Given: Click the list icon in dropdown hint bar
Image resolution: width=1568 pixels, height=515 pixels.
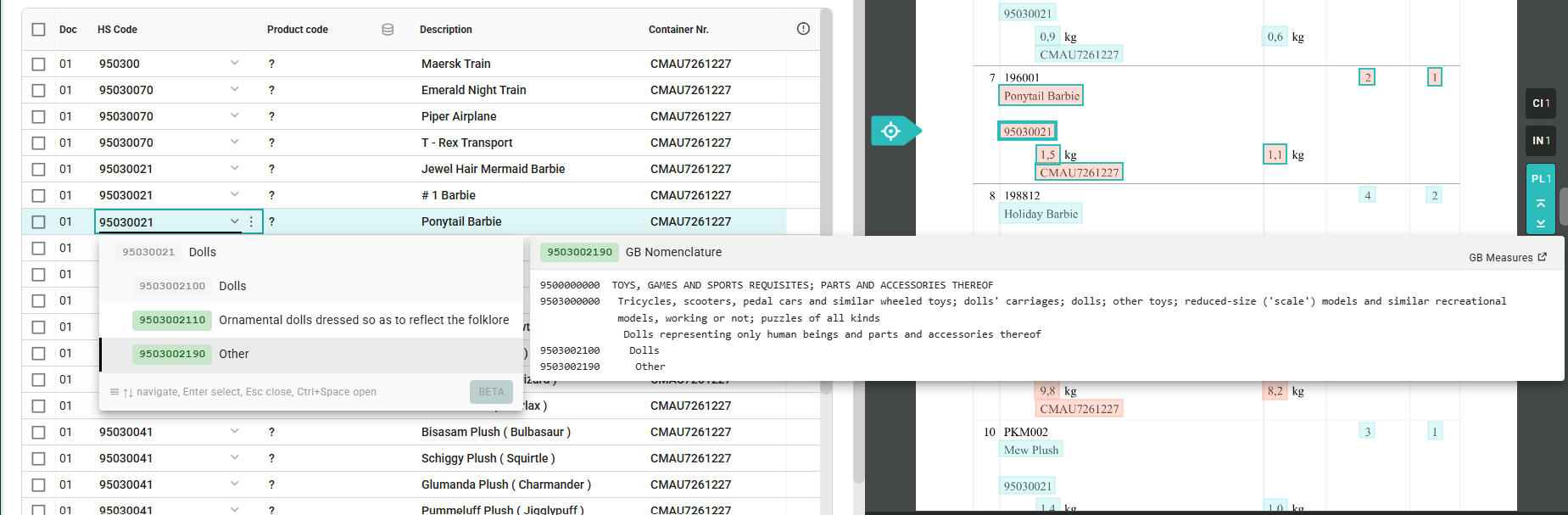Looking at the screenshot, I should tap(114, 392).
